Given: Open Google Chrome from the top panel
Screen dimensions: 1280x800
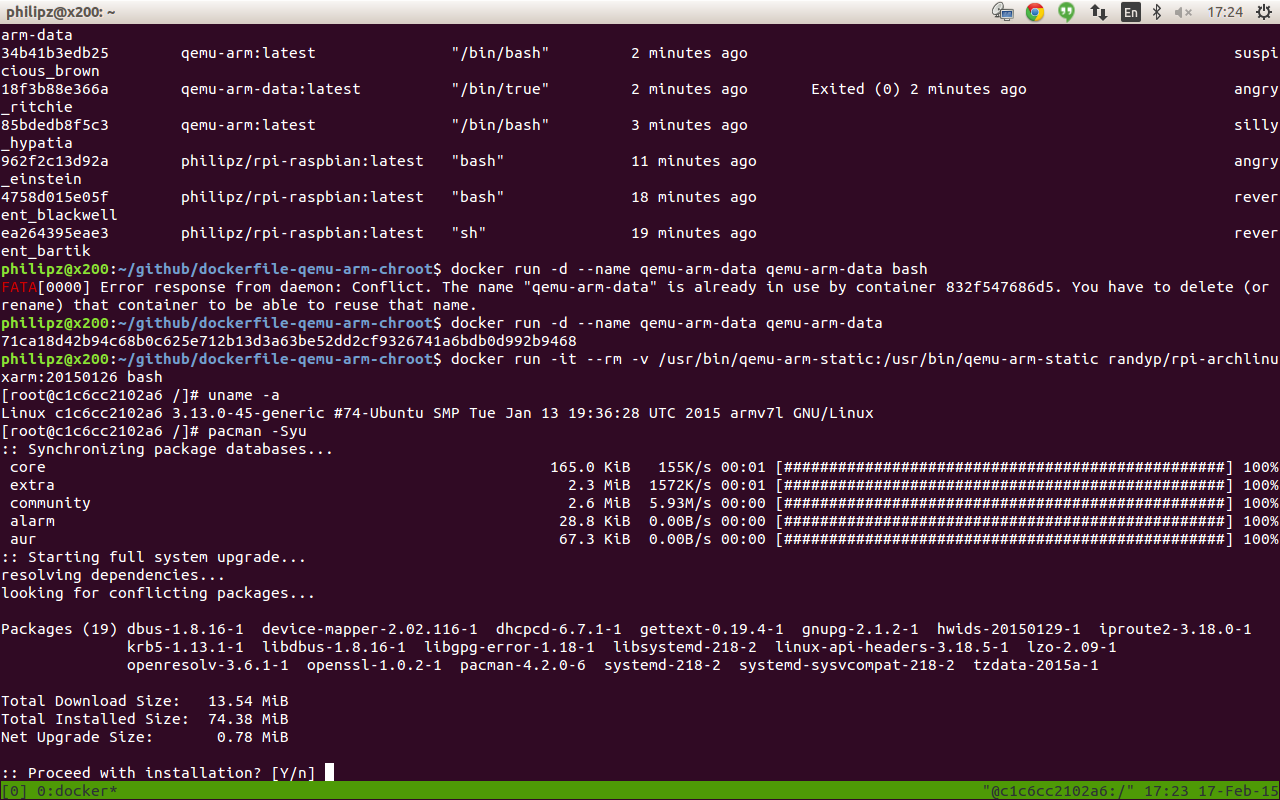Looking at the screenshot, I should [x=1033, y=12].
